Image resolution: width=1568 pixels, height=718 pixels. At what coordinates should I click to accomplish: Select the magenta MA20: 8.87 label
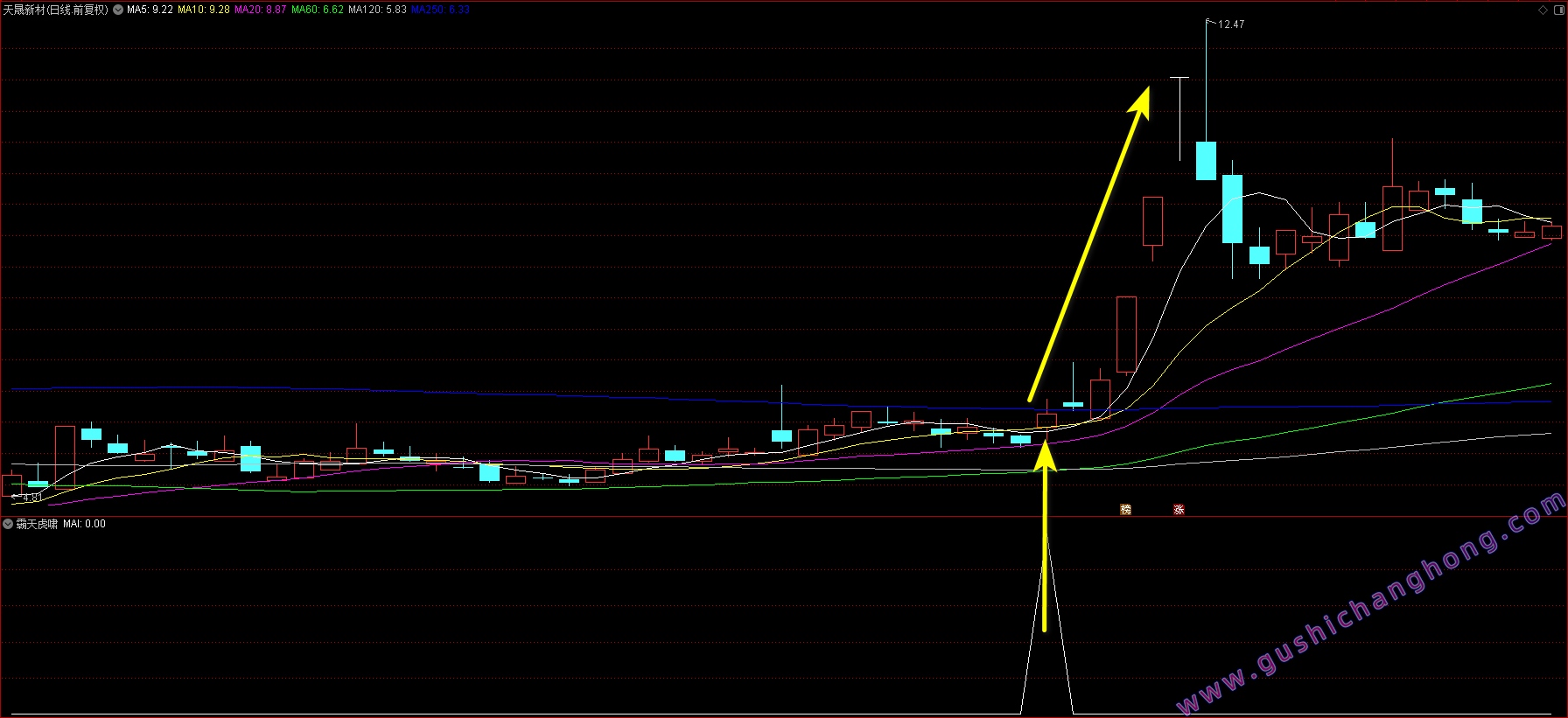(261, 10)
